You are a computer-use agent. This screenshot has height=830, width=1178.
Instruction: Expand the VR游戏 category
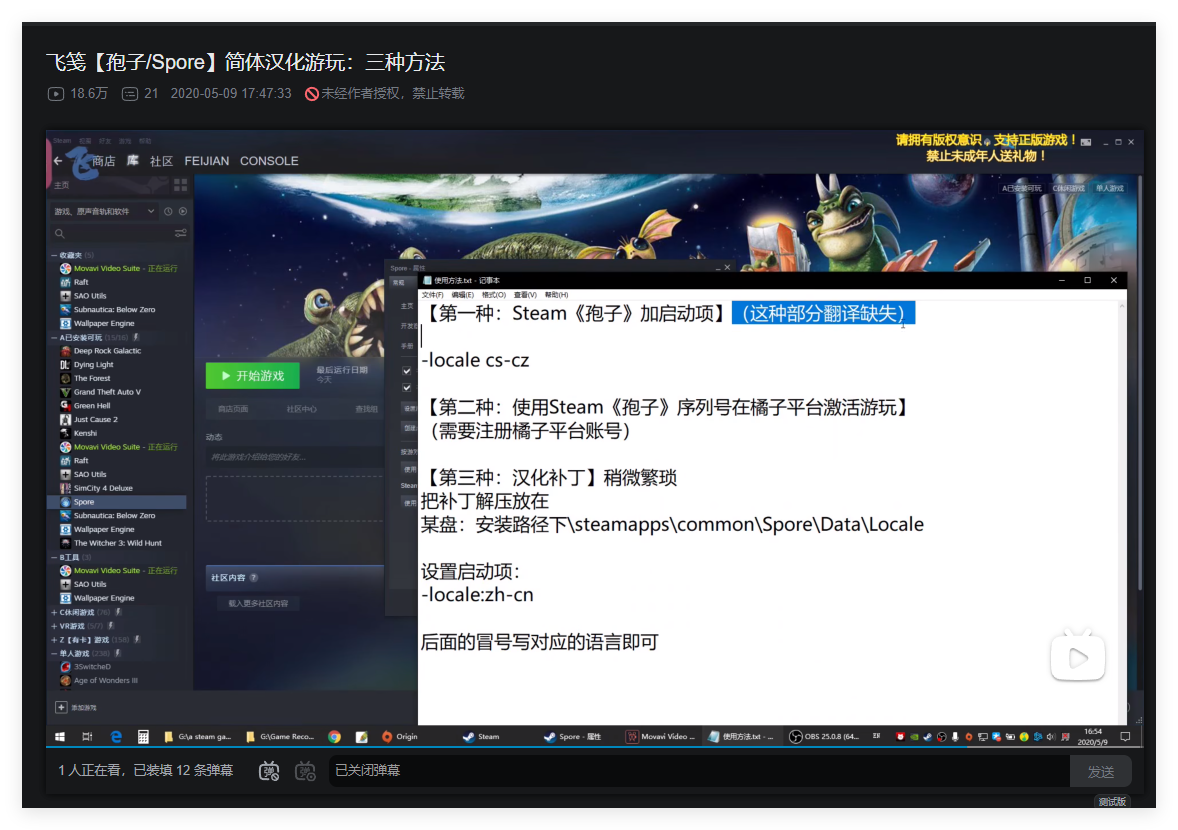(54, 626)
